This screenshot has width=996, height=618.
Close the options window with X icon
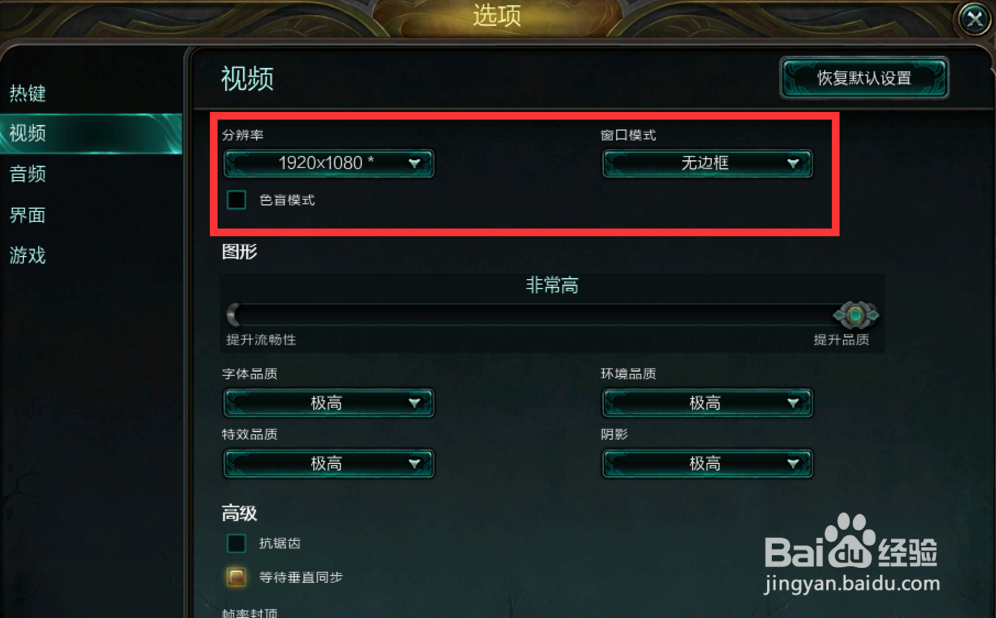point(974,20)
